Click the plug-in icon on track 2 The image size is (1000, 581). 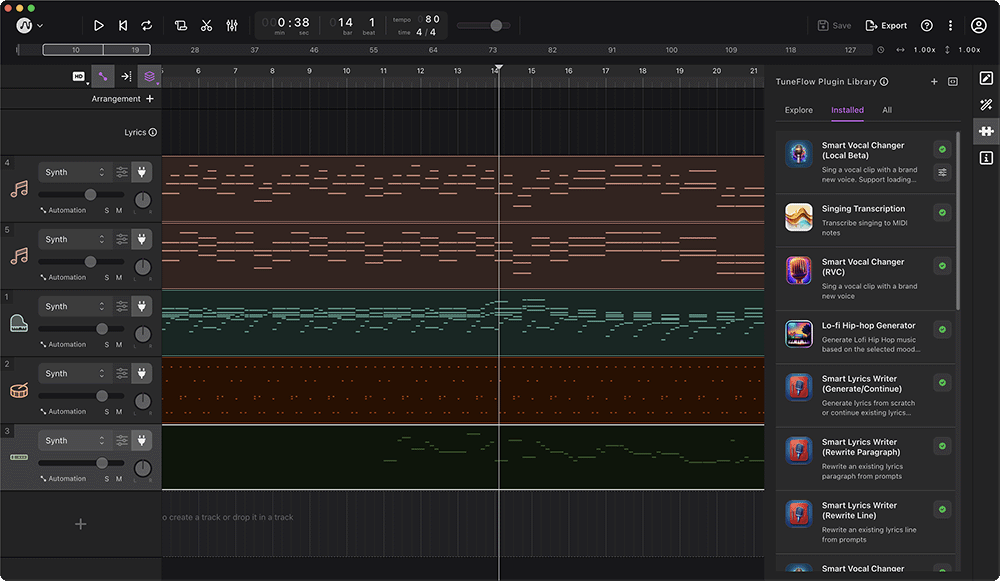pyautogui.click(x=142, y=373)
